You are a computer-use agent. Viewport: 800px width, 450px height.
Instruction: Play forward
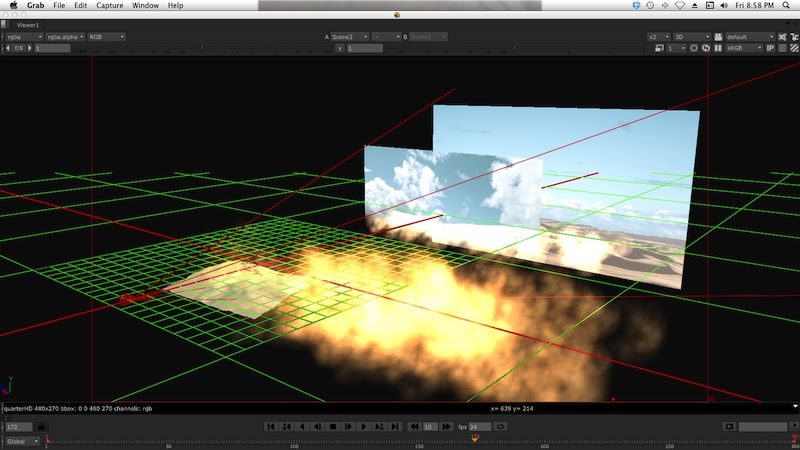point(364,427)
